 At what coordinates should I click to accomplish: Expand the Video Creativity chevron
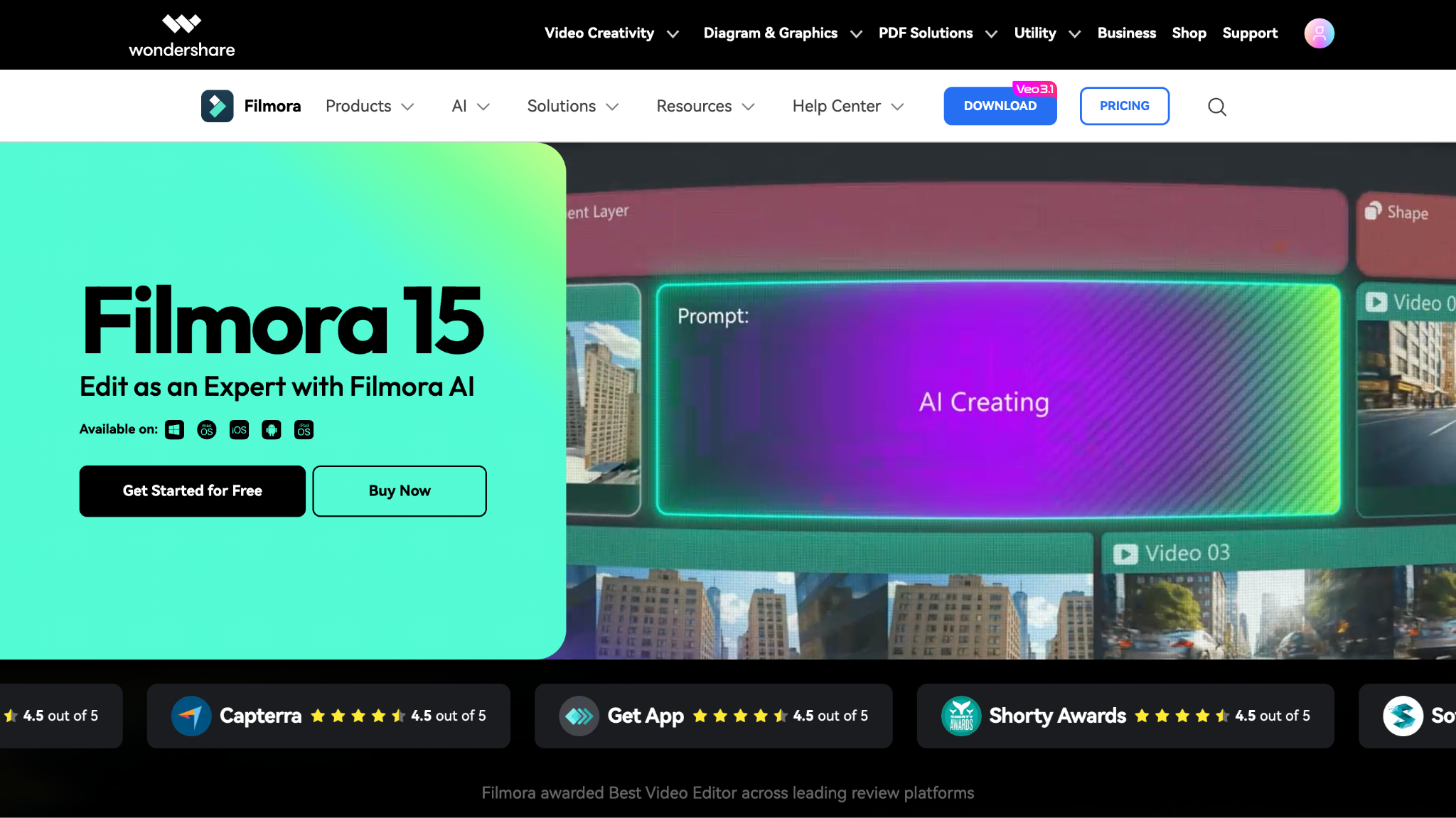673,34
